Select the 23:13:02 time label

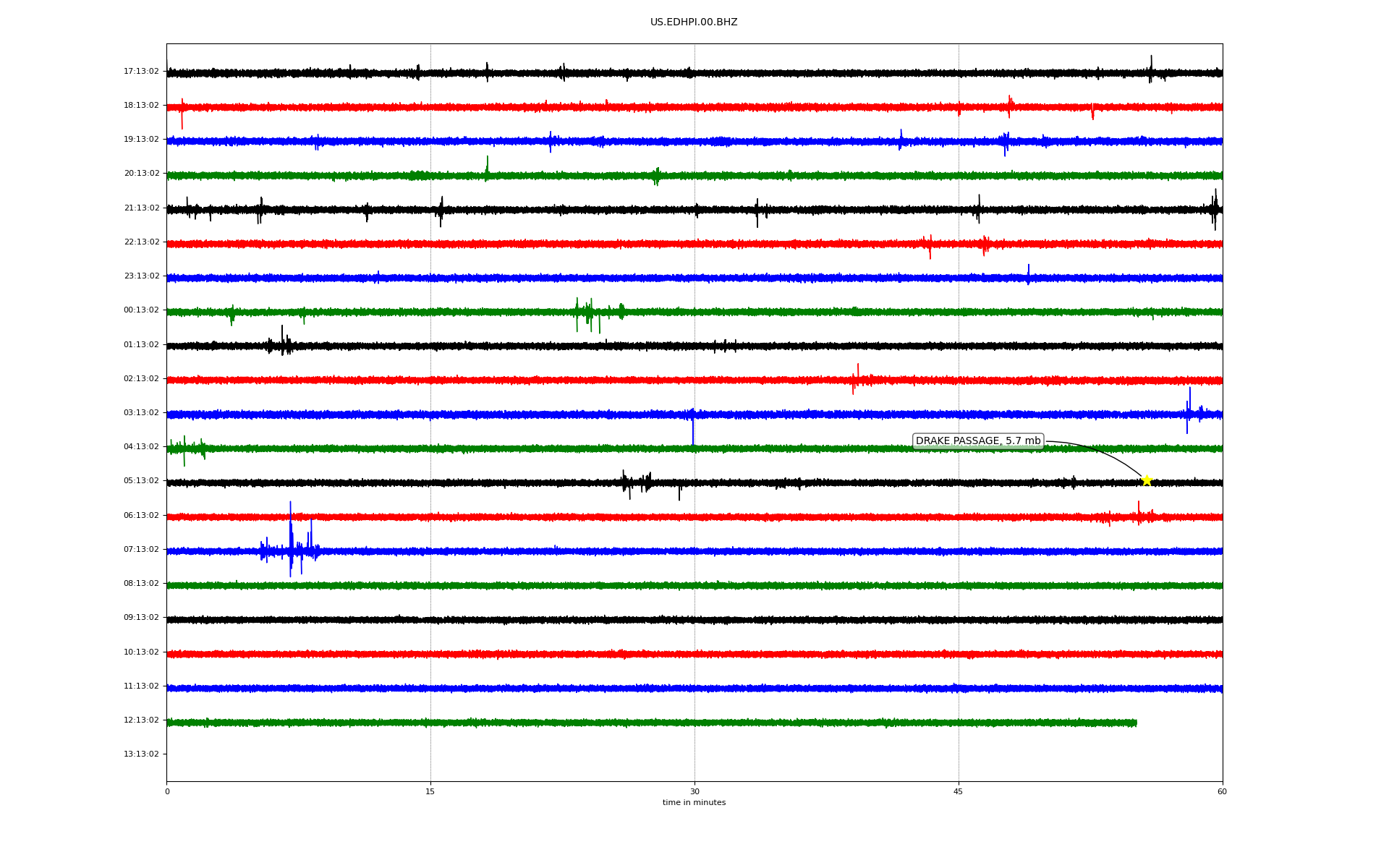tap(141, 276)
